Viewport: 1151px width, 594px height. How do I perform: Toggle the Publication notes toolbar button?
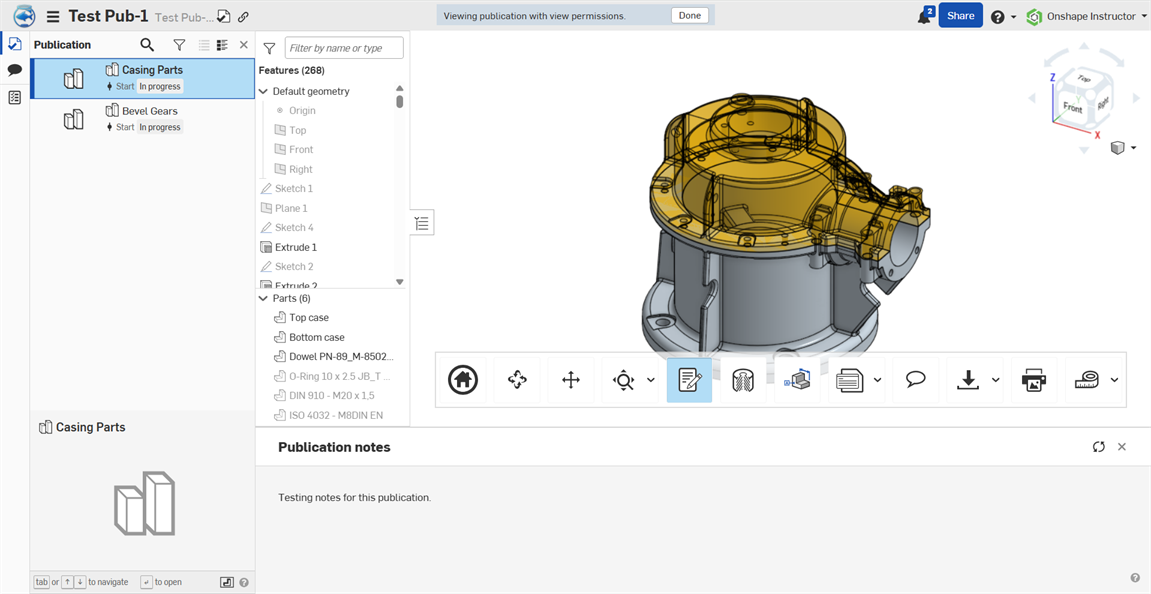click(689, 380)
